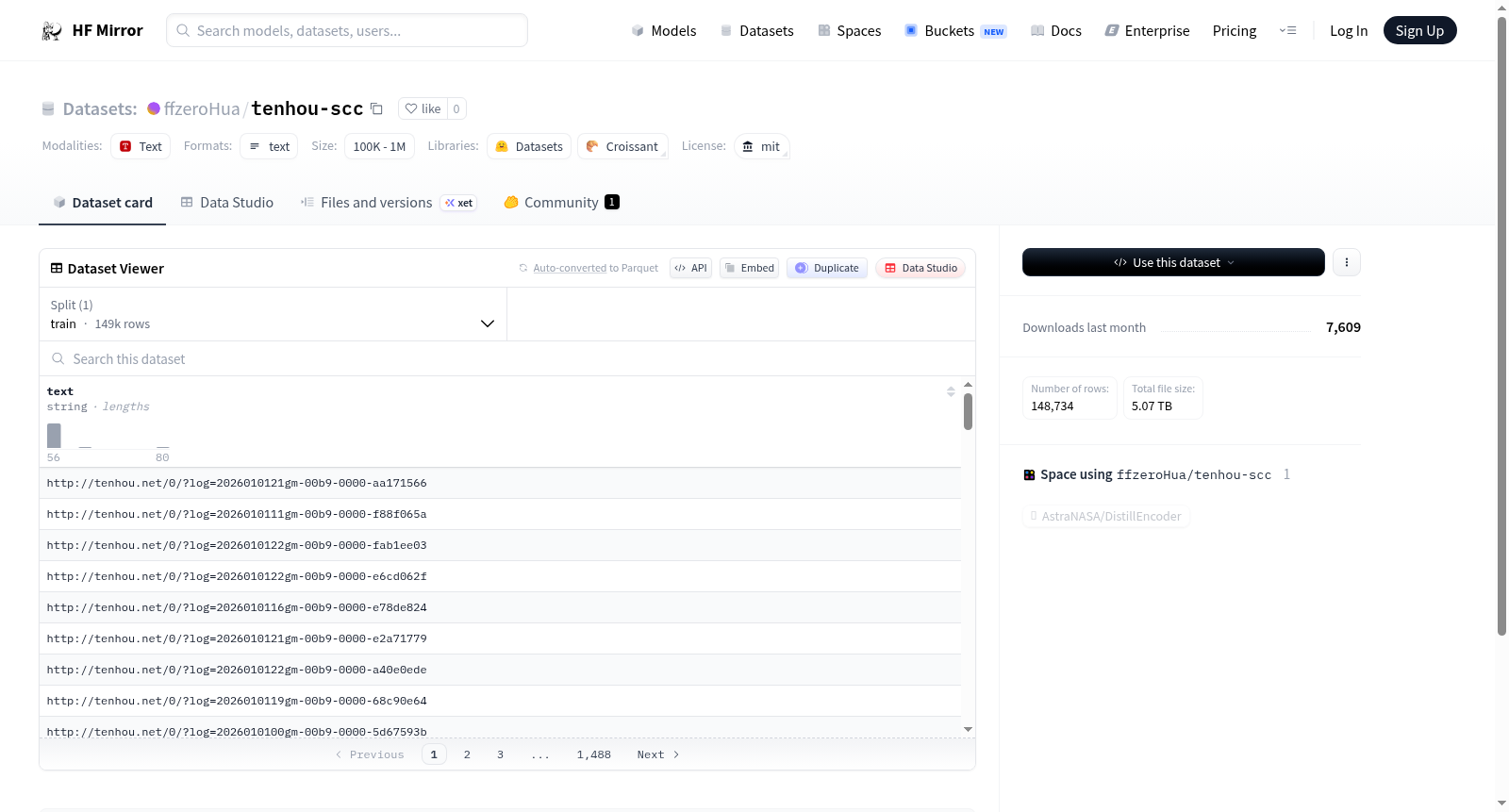This screenshot has height=812, width=1509.
Task: Click the page's main vertical scrollbar
Action: tap(1501, 326)
